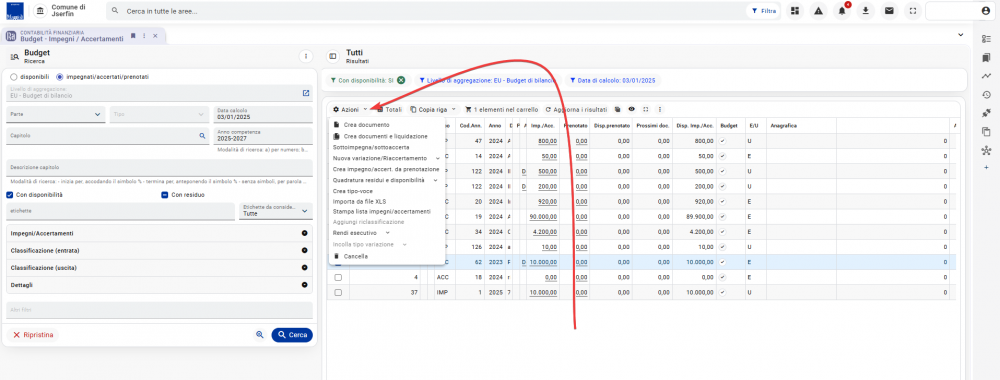
Task: Open Budget search panel more options
Action: pyautogui.click(x=306, y=56)
